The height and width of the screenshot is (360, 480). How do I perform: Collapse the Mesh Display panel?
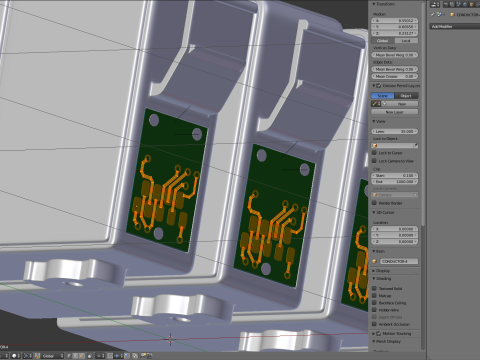tap(374, 341)
